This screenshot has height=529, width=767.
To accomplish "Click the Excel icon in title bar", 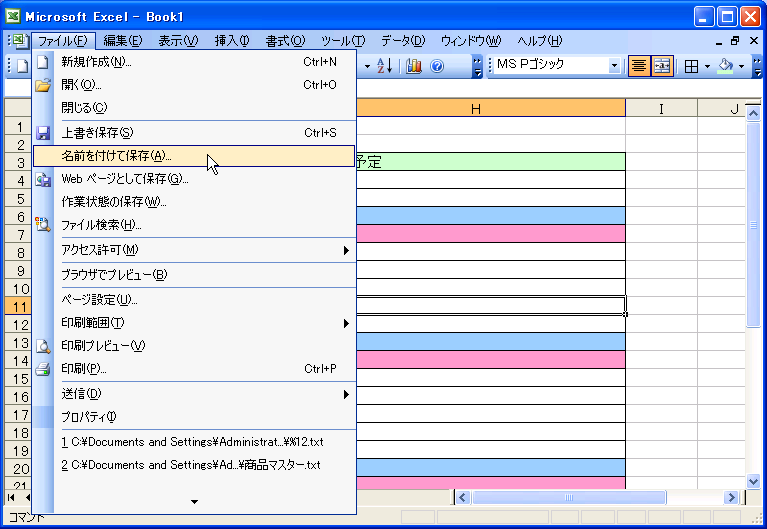I will (x=13, y=16).
